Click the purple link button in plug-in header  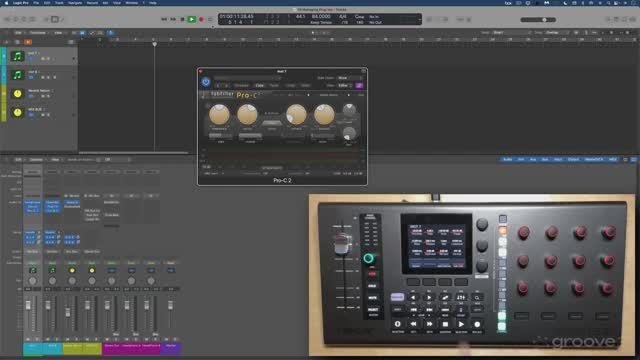point(359,85)
